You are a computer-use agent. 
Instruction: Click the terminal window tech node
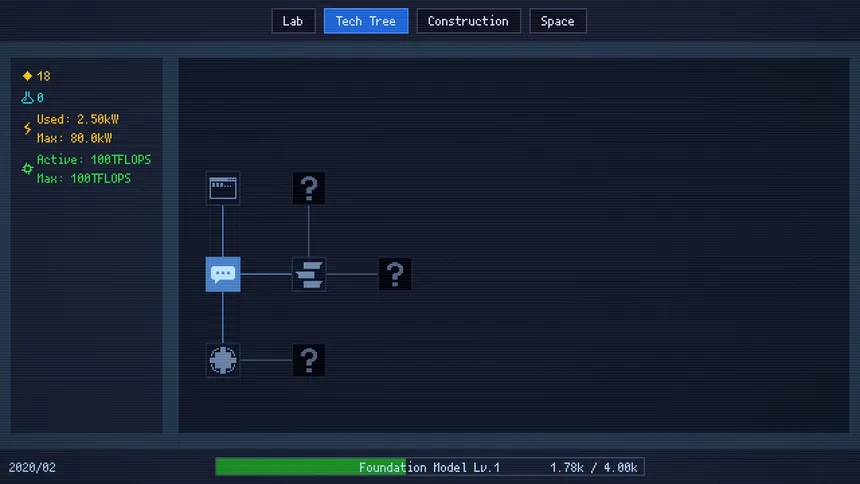pyautogui.click(x=223, y=188)
